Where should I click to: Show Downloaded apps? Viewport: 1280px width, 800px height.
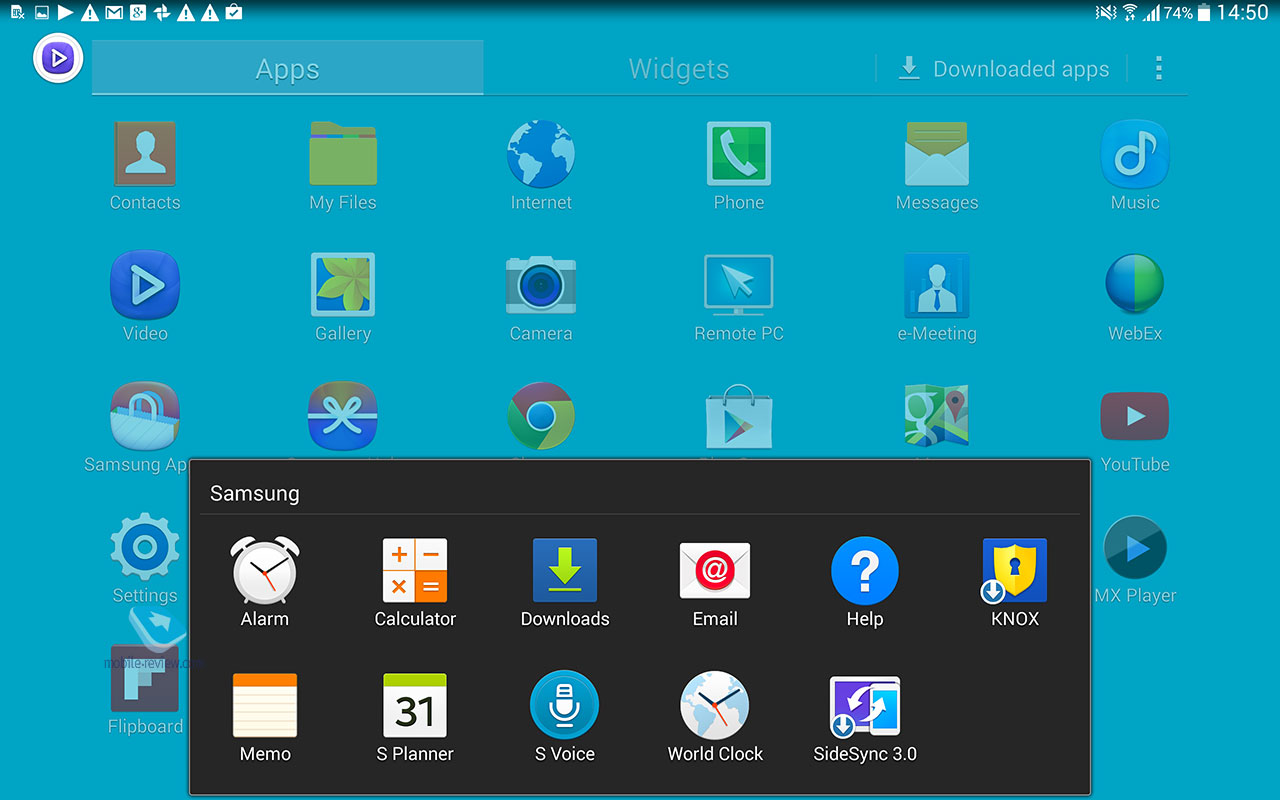pyautogui.click(x=1003, y=68)
